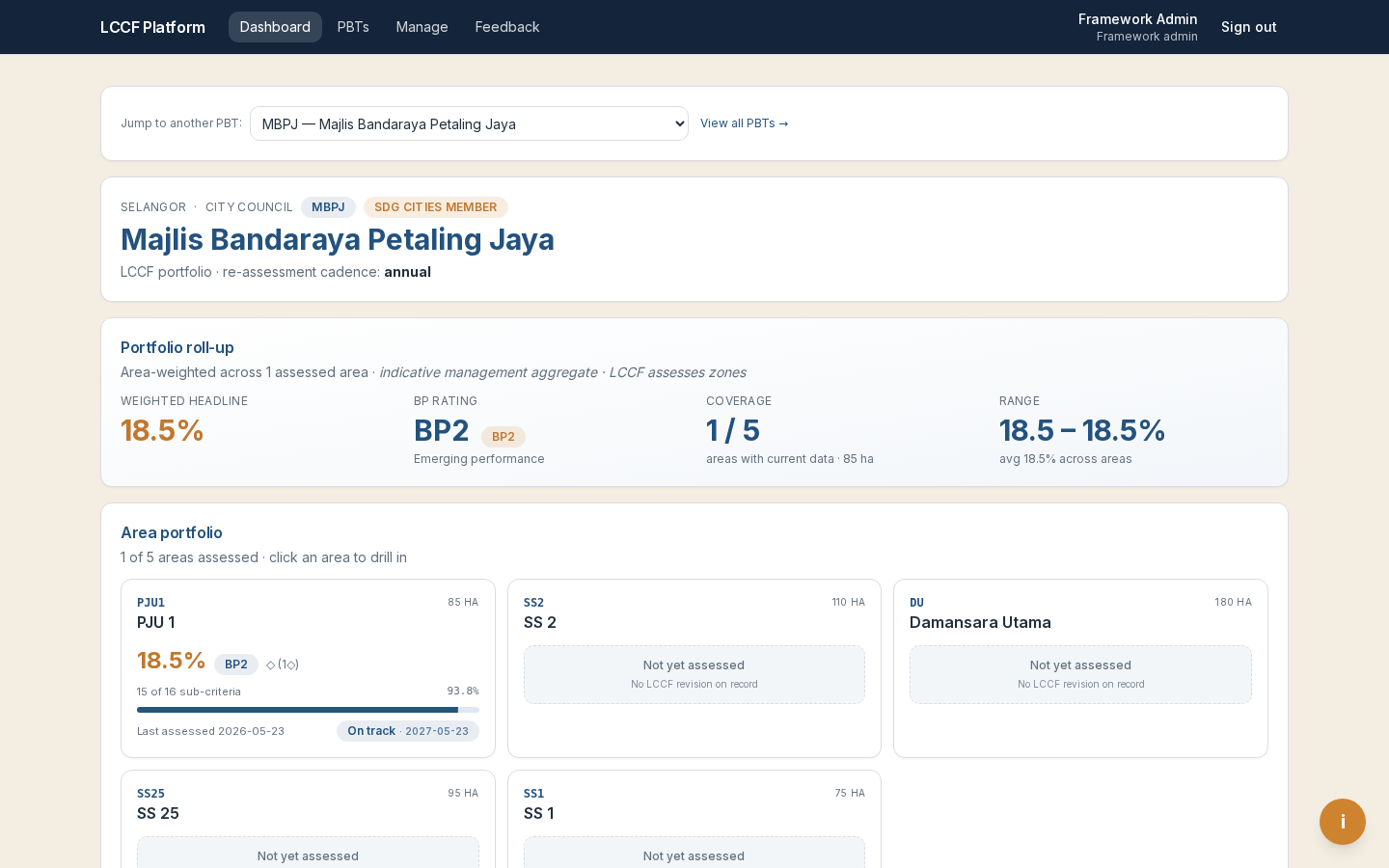The image size is (1389, 868).
Task: Follow the View all PBTs link
Action: coord(745,123)
